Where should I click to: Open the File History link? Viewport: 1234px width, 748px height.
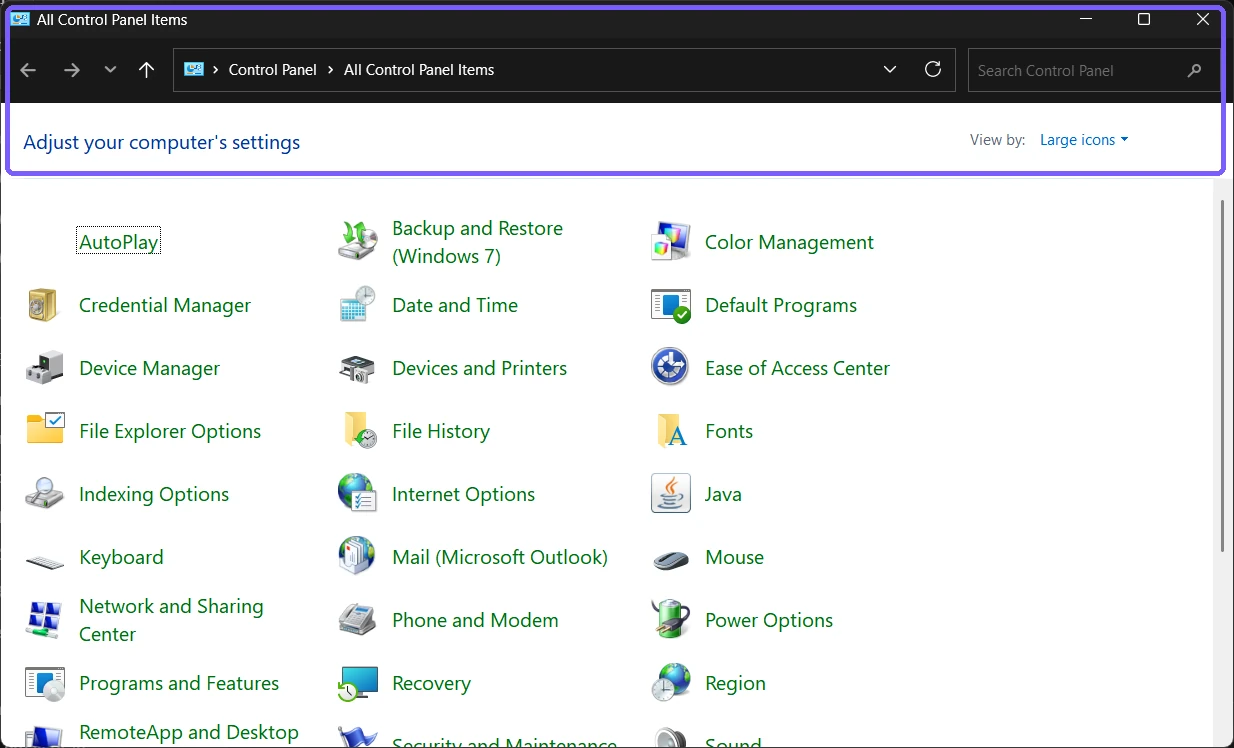click(441, 431)
